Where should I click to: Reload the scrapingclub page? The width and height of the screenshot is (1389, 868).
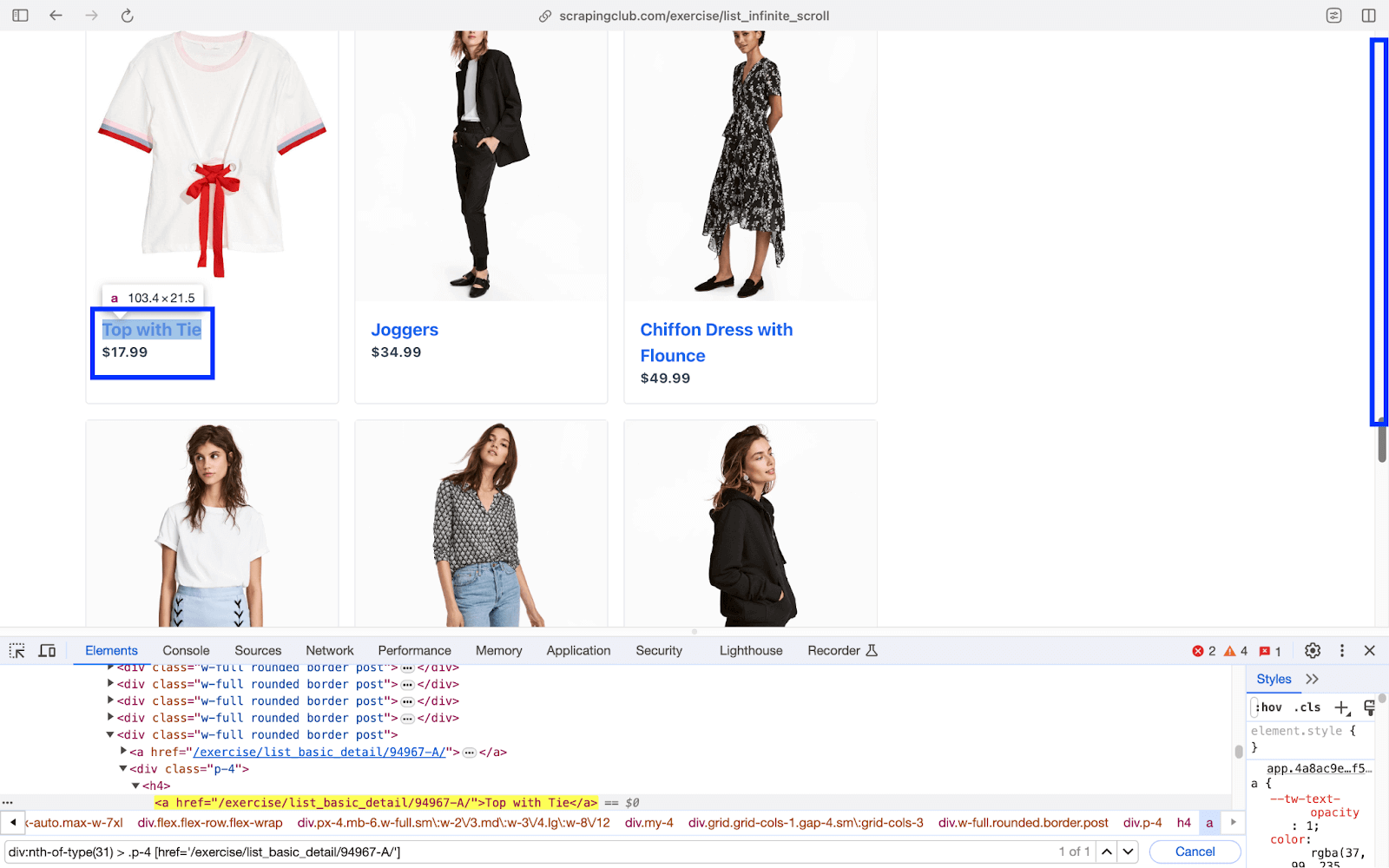coord(127,16)
